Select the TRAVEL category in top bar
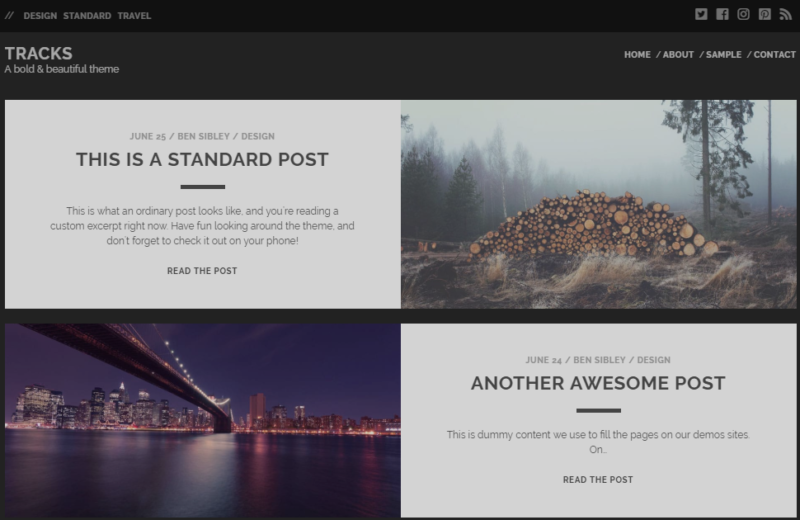The height and width of the screenshot is (520, 800). [134, 16]
